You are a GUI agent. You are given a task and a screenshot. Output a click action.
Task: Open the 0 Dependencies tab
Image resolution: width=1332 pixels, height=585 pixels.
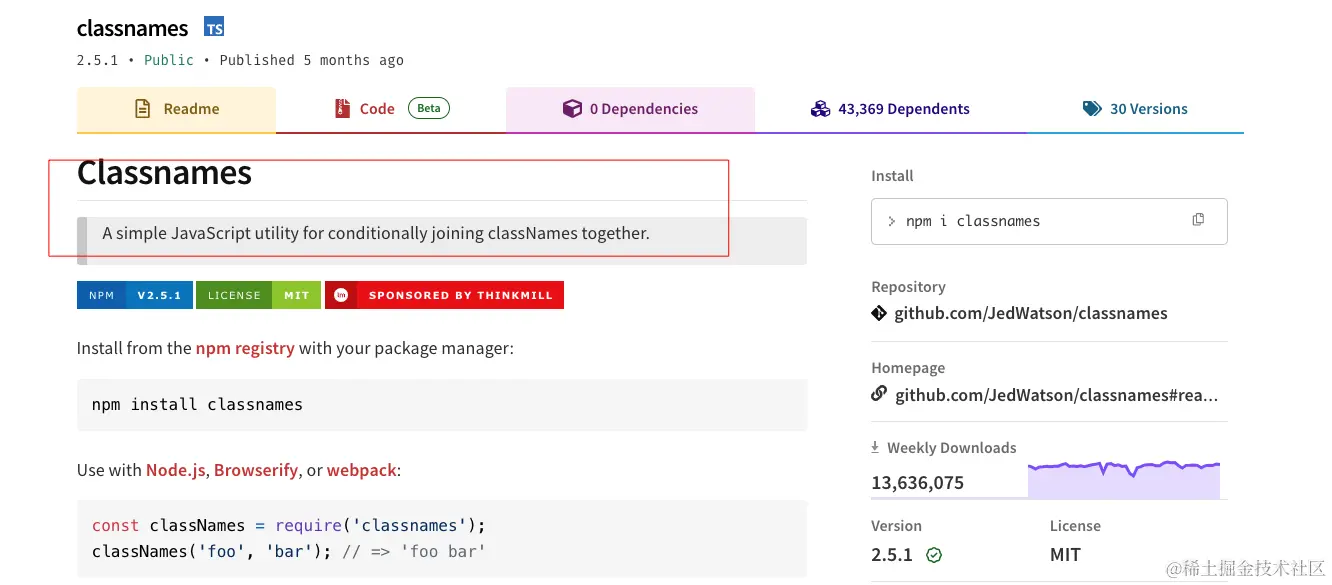coord(643,109)
